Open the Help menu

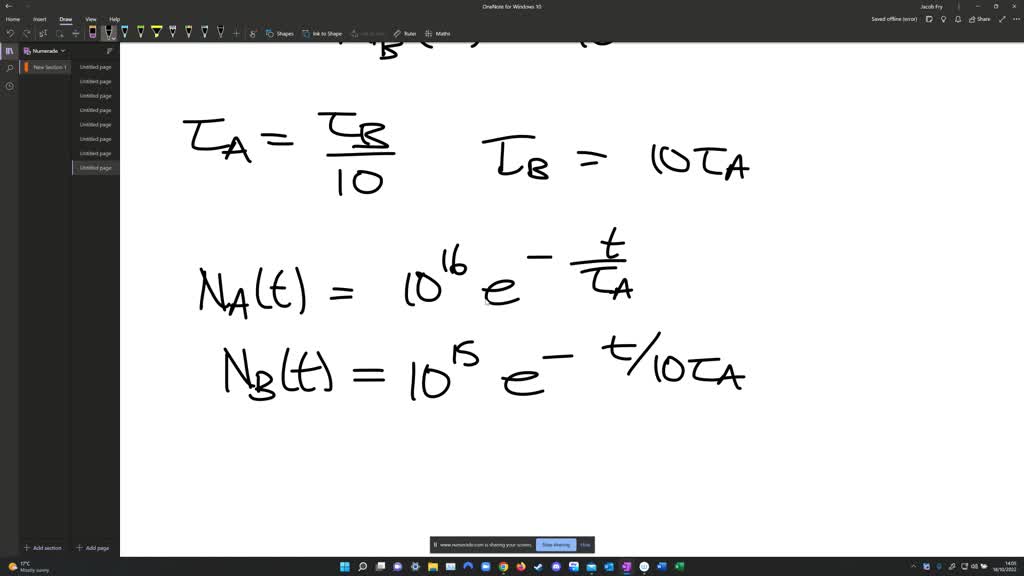click(114, 18)
